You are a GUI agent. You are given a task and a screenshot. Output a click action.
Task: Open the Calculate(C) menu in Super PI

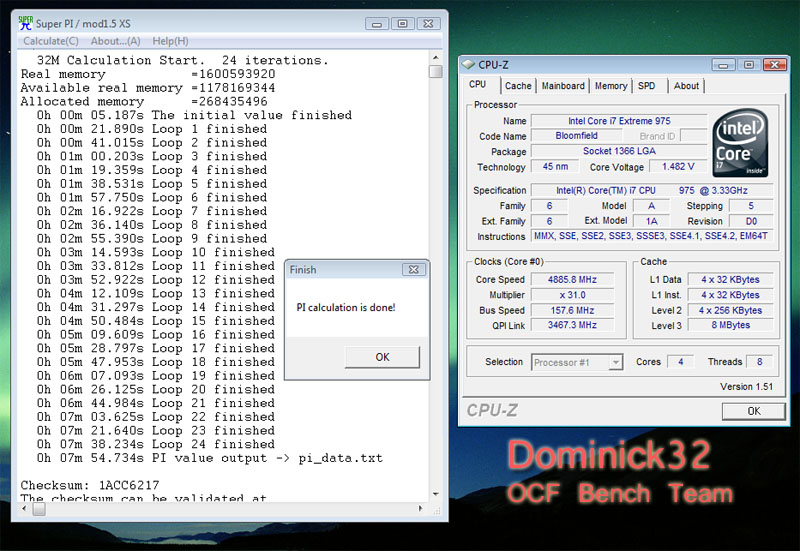(51, 41)
